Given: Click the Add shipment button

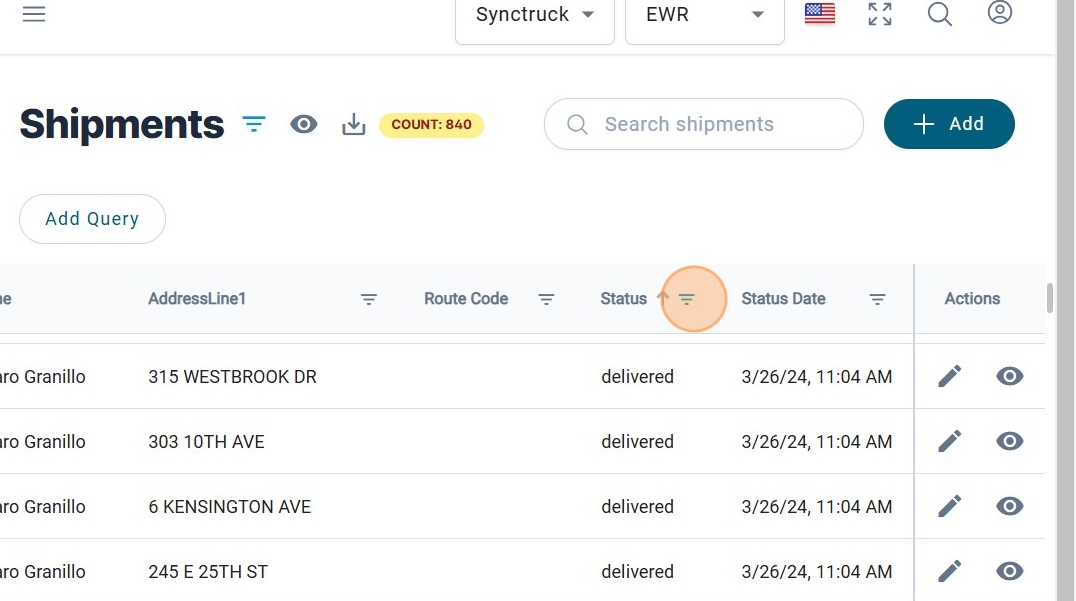Looking at the screenshot, I should [949, 124].
